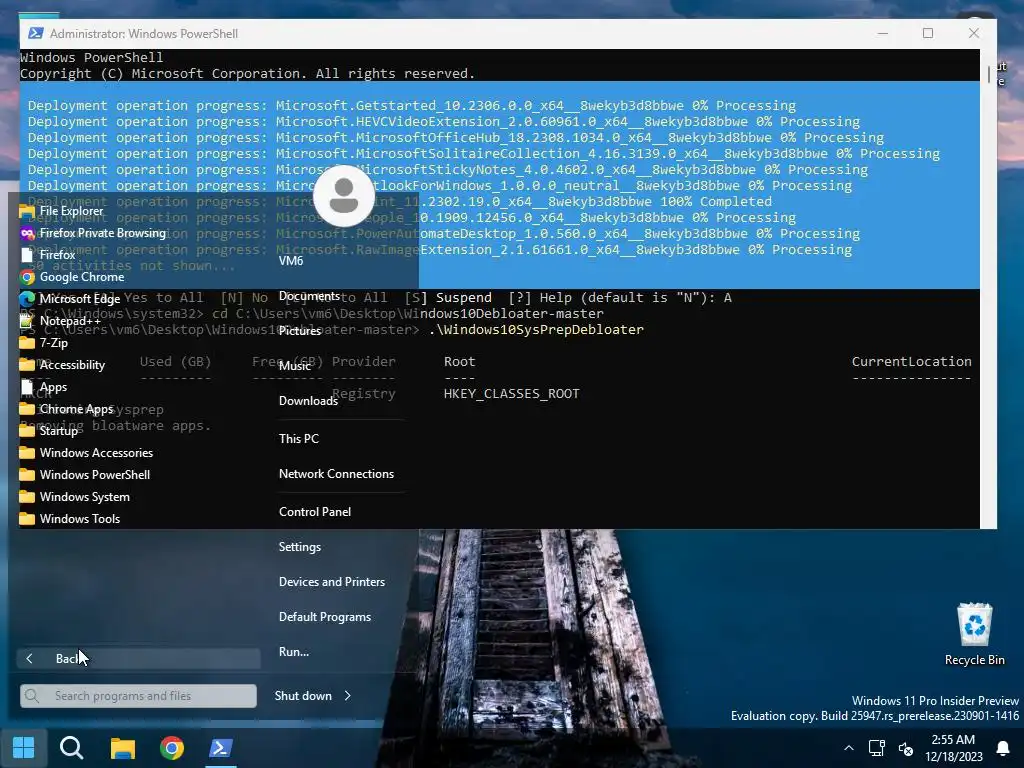The image size is (1024, 768).
Task: Click the Back button in programs list
Action: (x=140, y=659)
